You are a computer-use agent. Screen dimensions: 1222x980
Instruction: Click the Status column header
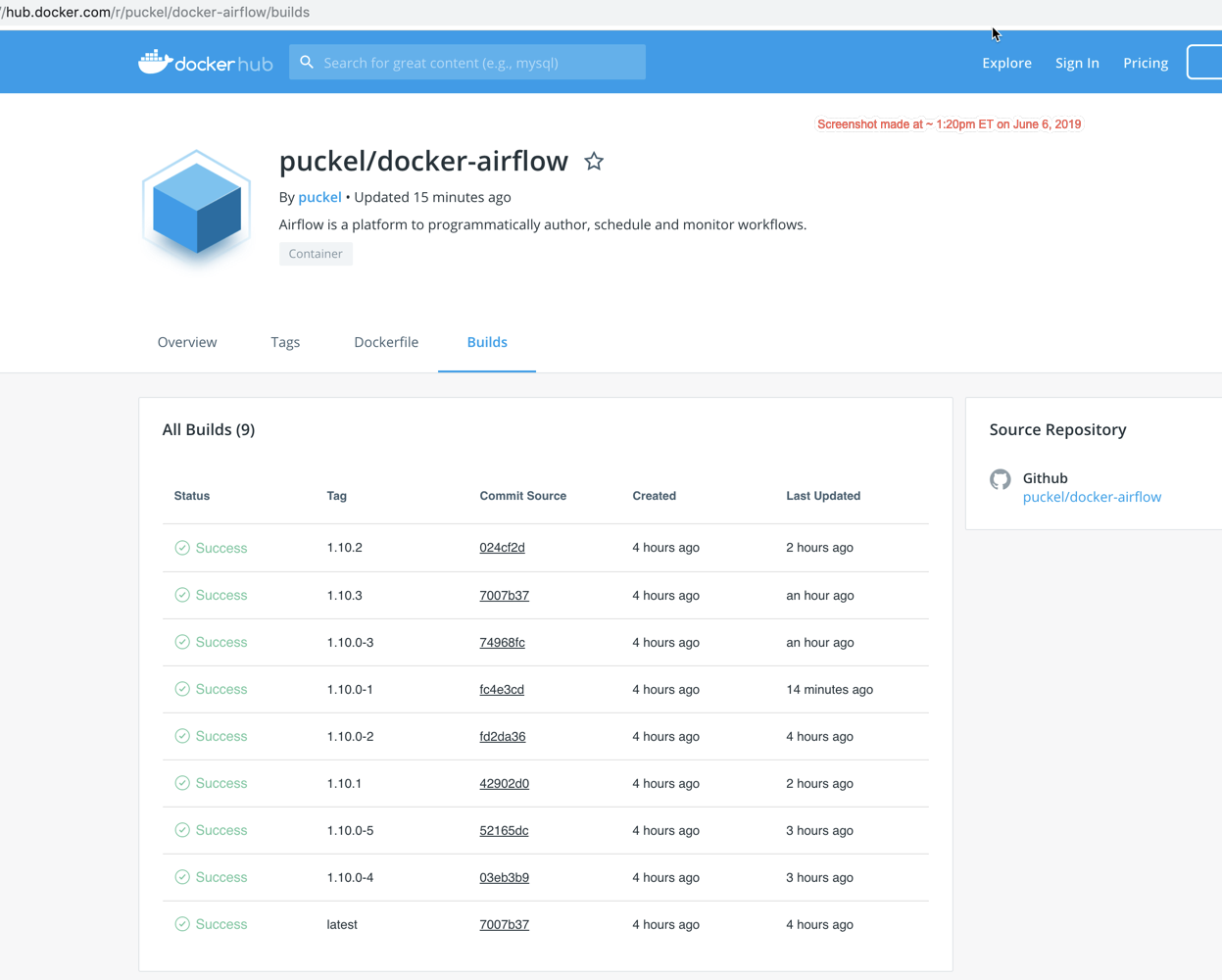(192, 496)
